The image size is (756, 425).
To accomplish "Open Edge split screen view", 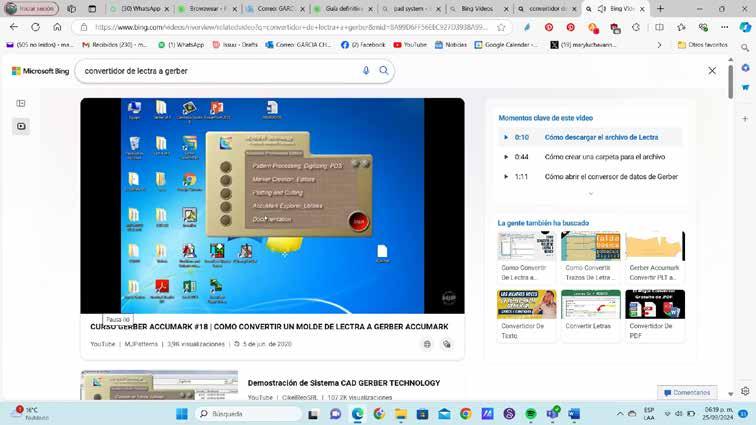I will [659, 27].
